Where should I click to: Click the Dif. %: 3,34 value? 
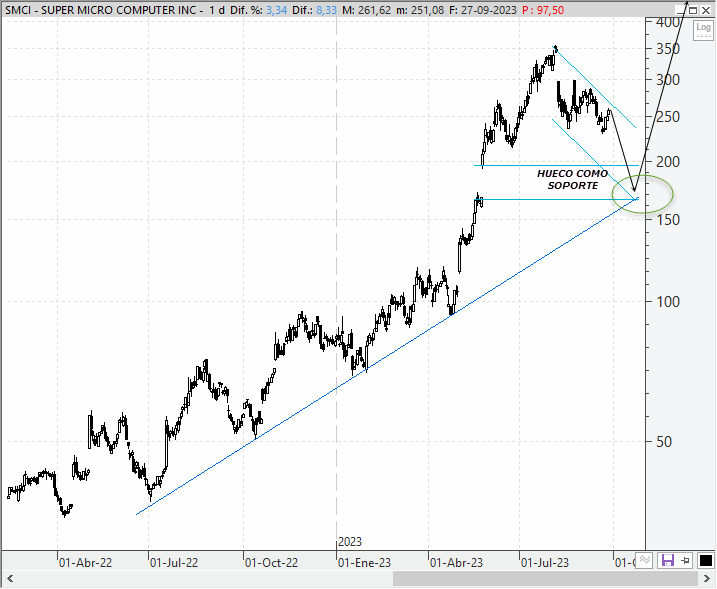258,10
